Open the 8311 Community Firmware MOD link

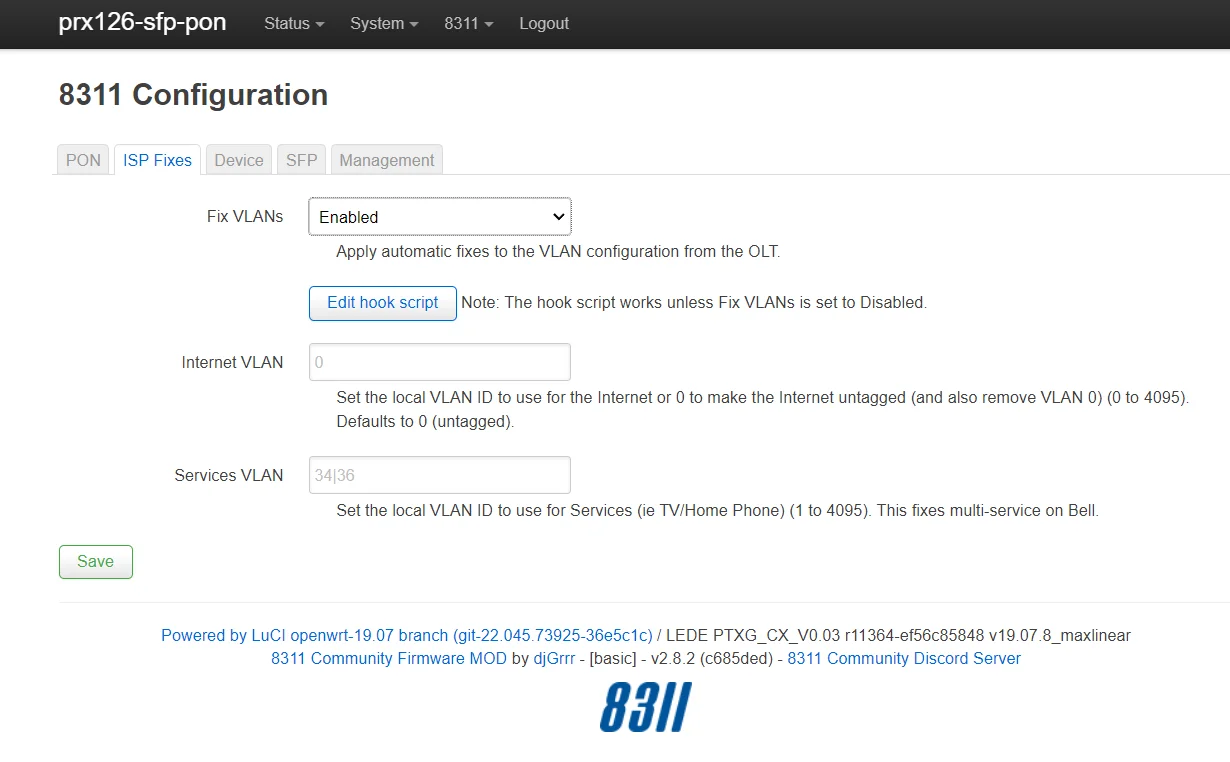[389, 658]
